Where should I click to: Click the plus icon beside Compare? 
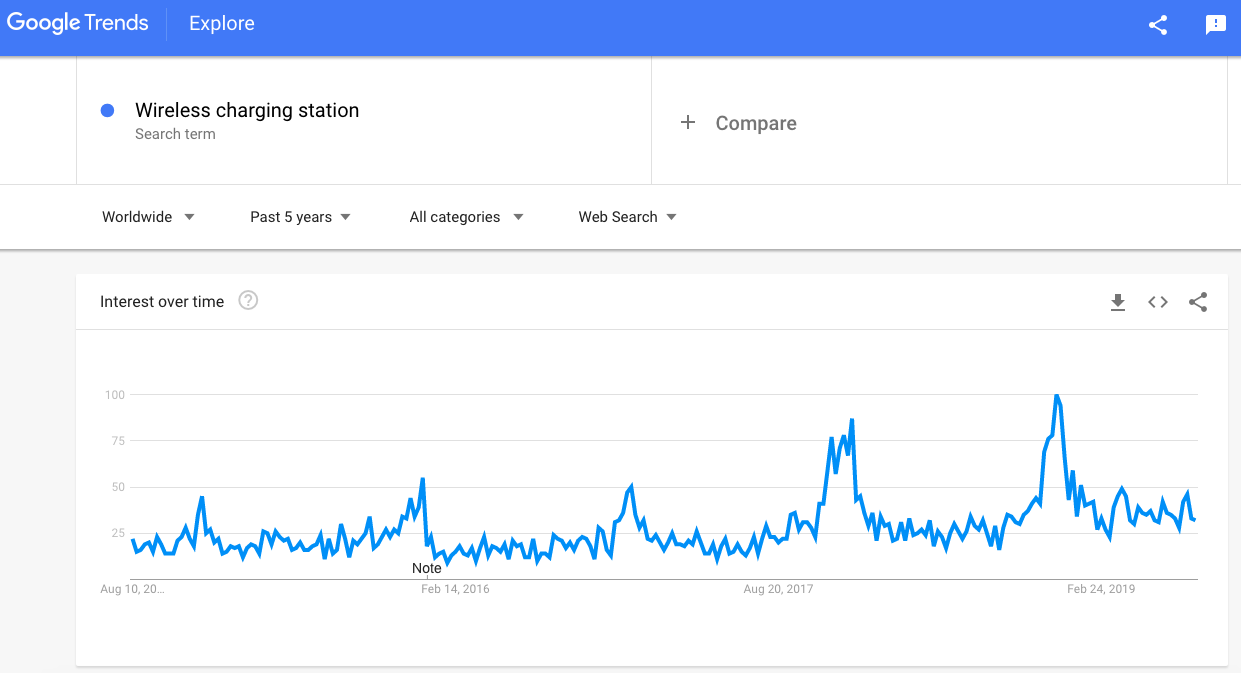click(x=688, y=122)
